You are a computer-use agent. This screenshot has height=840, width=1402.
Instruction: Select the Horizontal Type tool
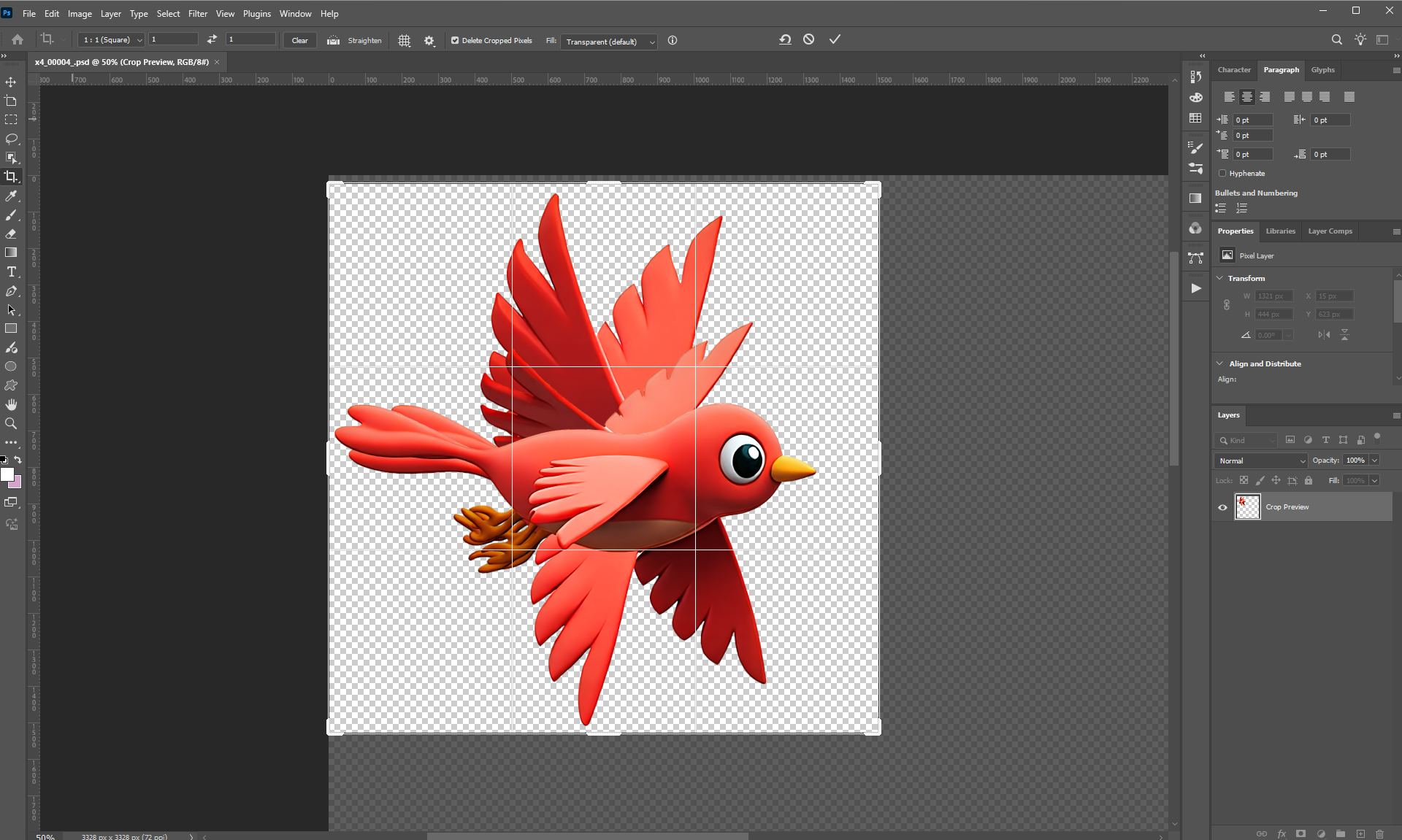[11, 272]
